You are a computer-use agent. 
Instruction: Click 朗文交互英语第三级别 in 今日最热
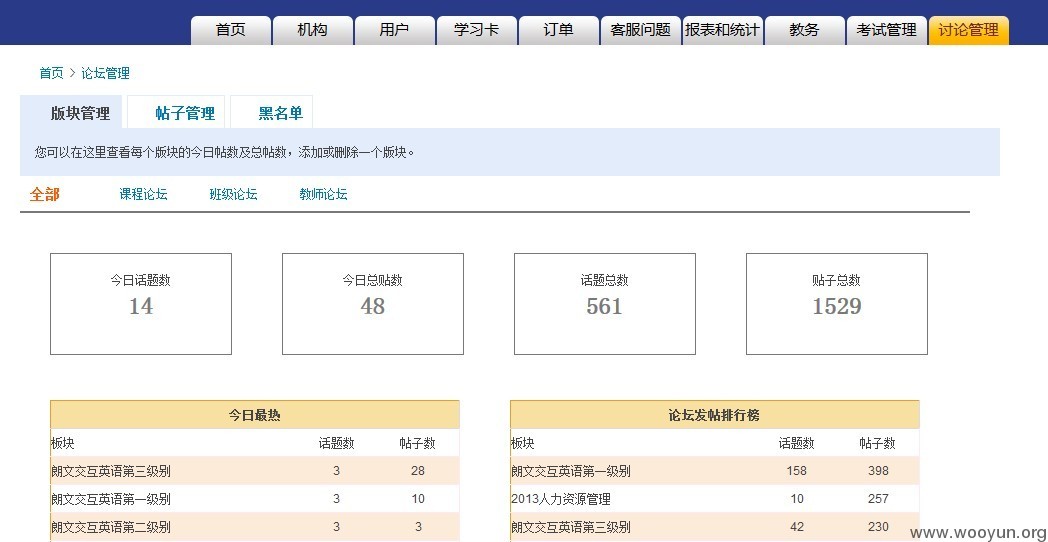click(111, 471)
